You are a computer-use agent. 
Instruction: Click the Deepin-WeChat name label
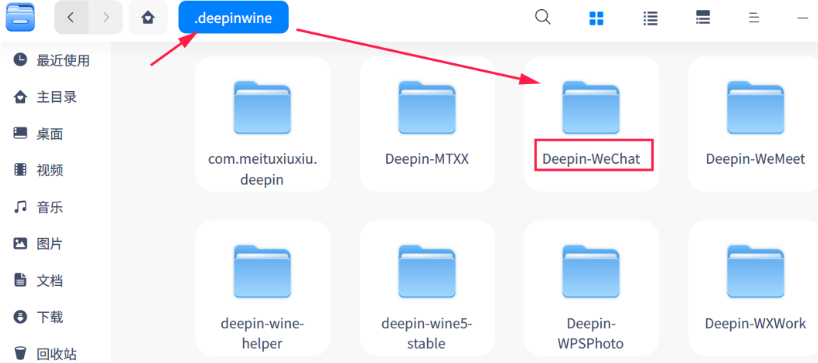pyautogui.click(x=591, y=159)
